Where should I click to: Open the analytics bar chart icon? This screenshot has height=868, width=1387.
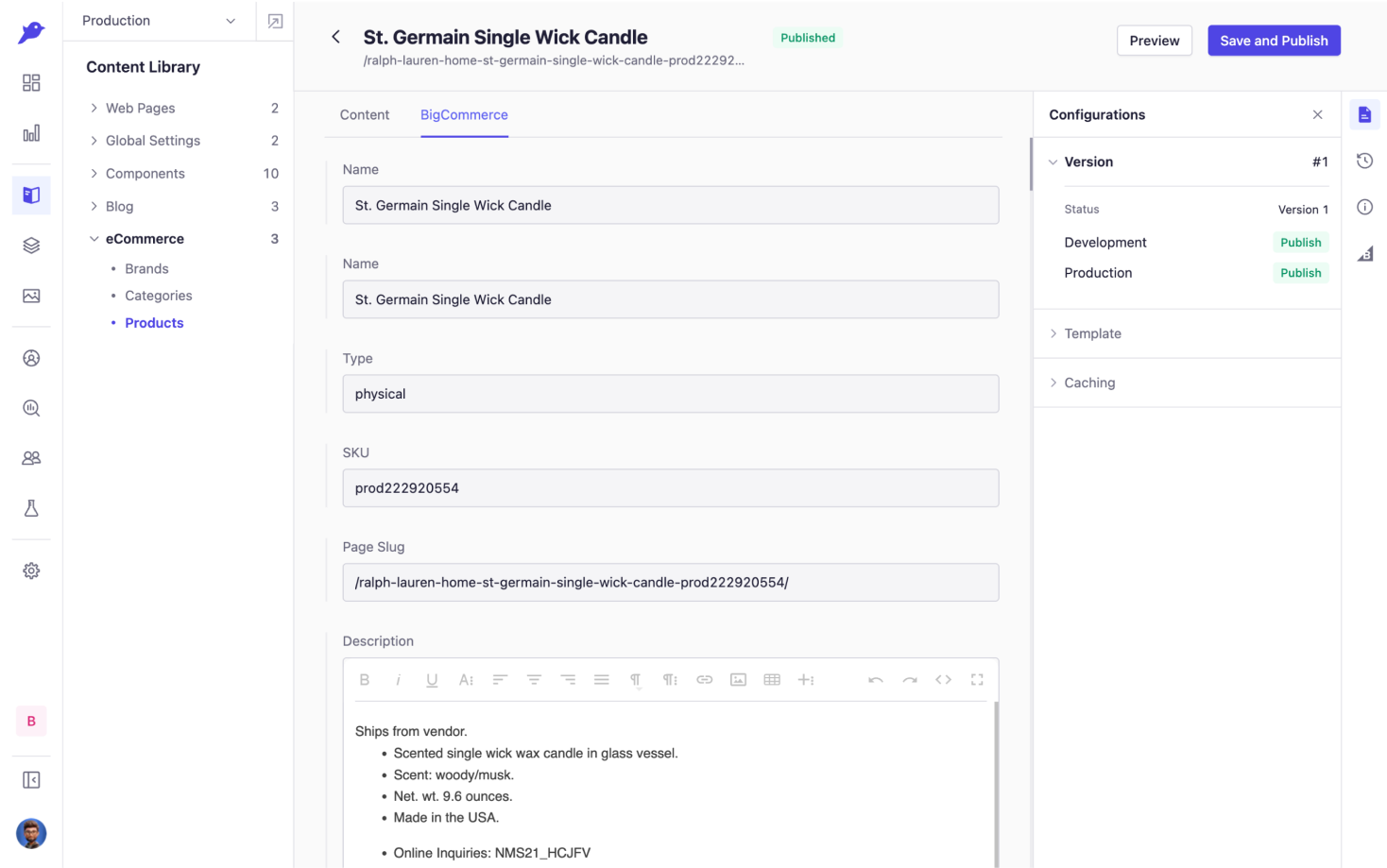(x=31, y=133)
